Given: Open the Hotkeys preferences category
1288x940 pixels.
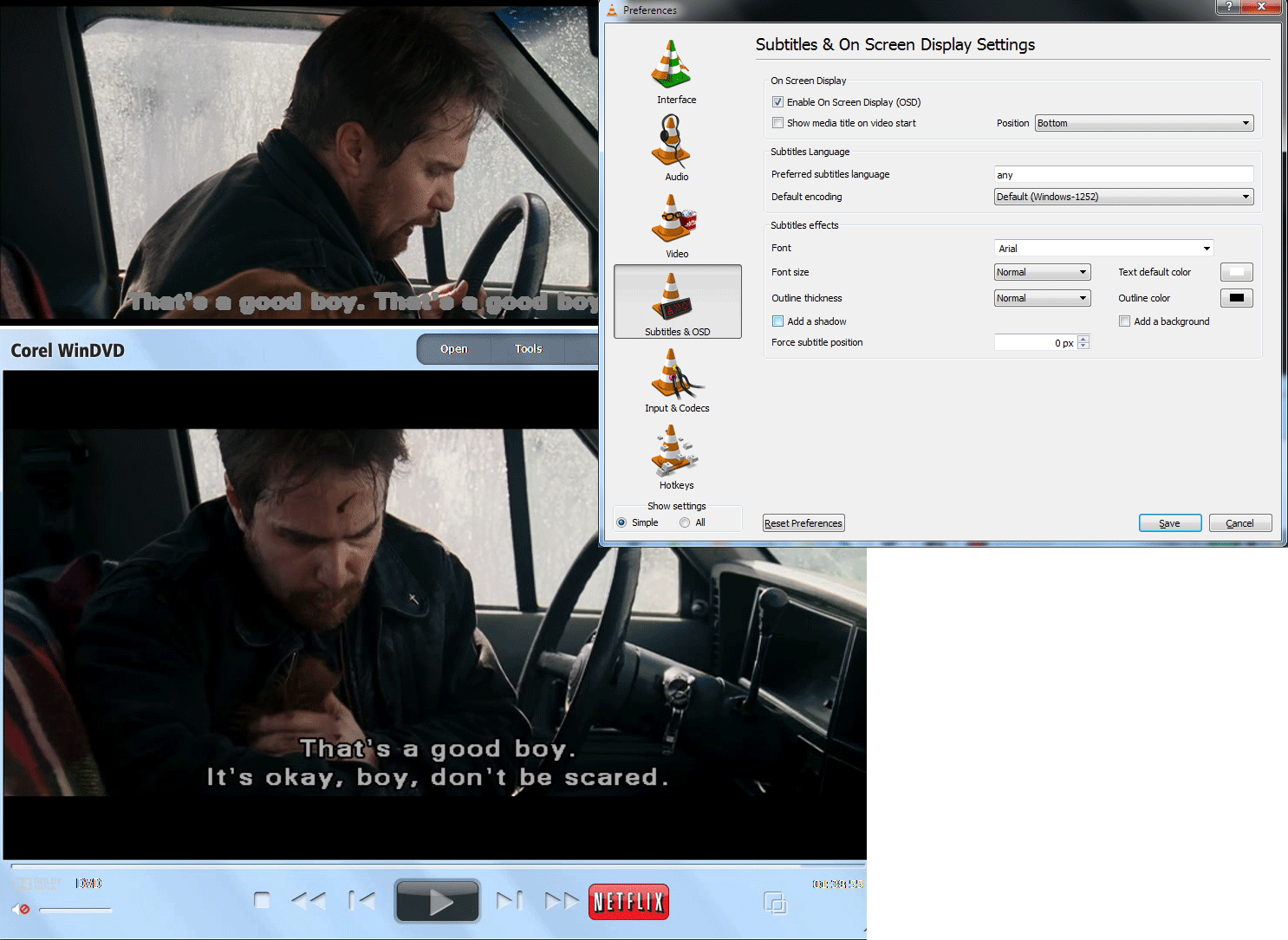Looking at the screenshot, I should click(676, 457).
